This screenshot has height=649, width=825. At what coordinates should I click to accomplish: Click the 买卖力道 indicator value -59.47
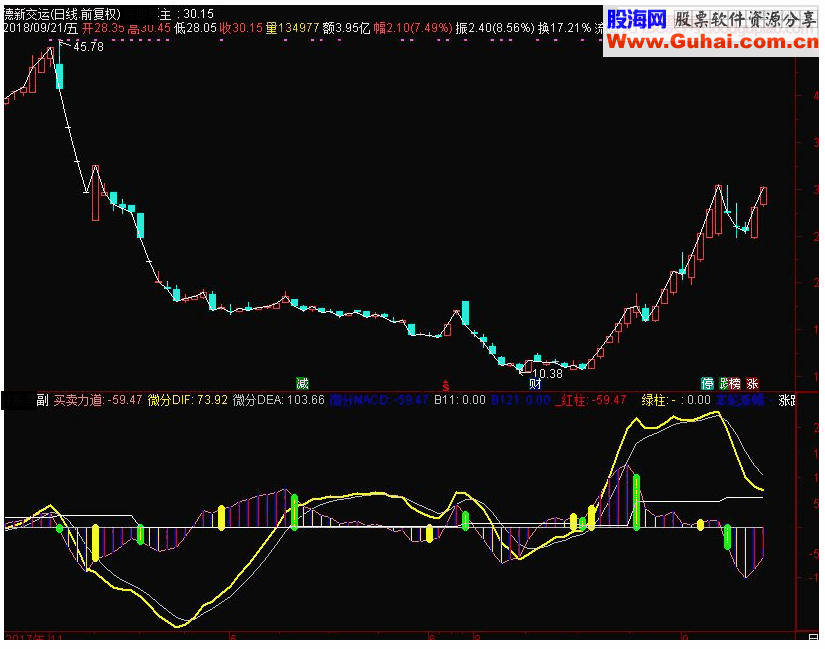[x=125, y=400]
